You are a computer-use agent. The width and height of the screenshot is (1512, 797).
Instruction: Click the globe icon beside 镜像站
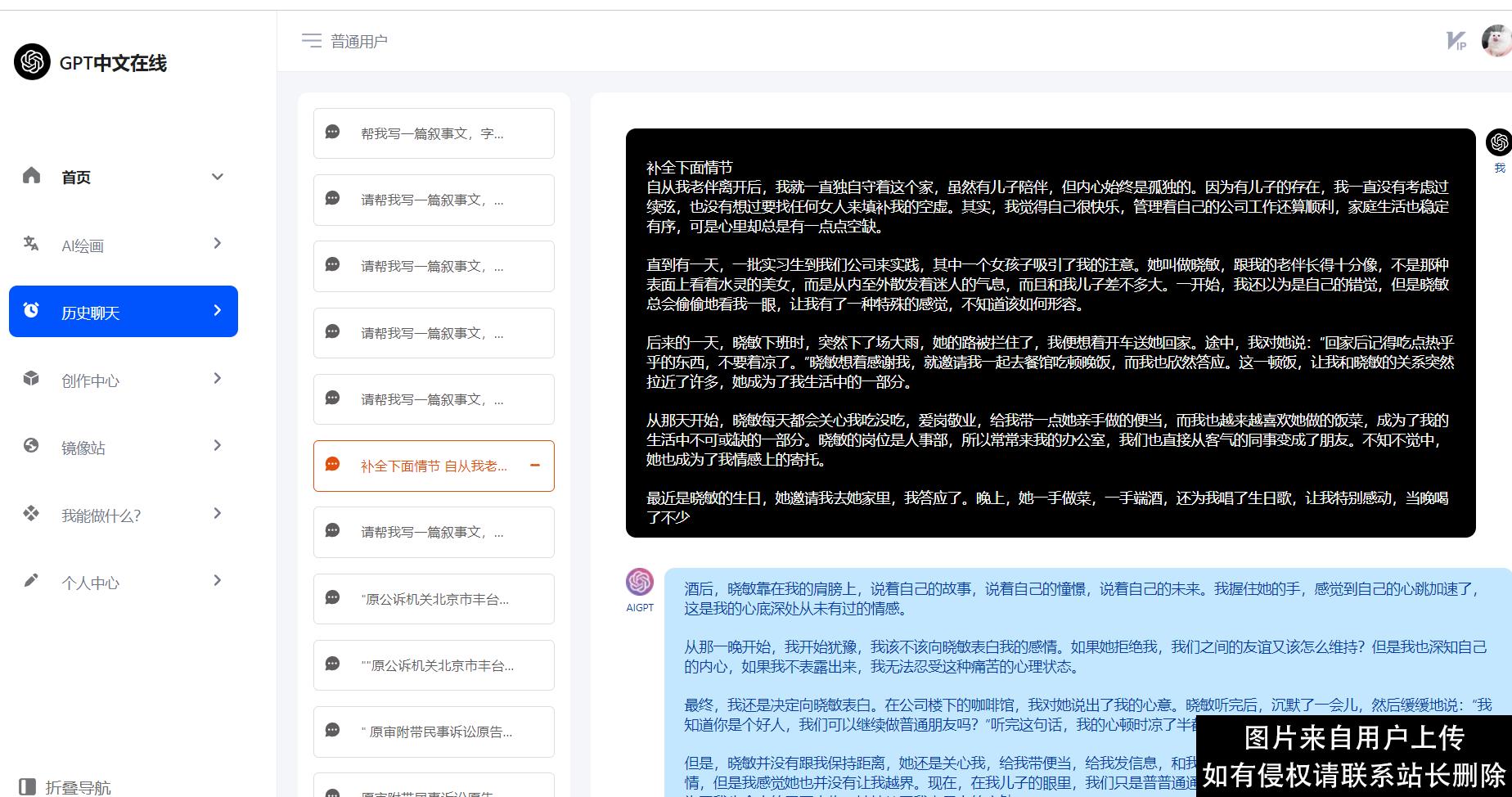[31, 446]
